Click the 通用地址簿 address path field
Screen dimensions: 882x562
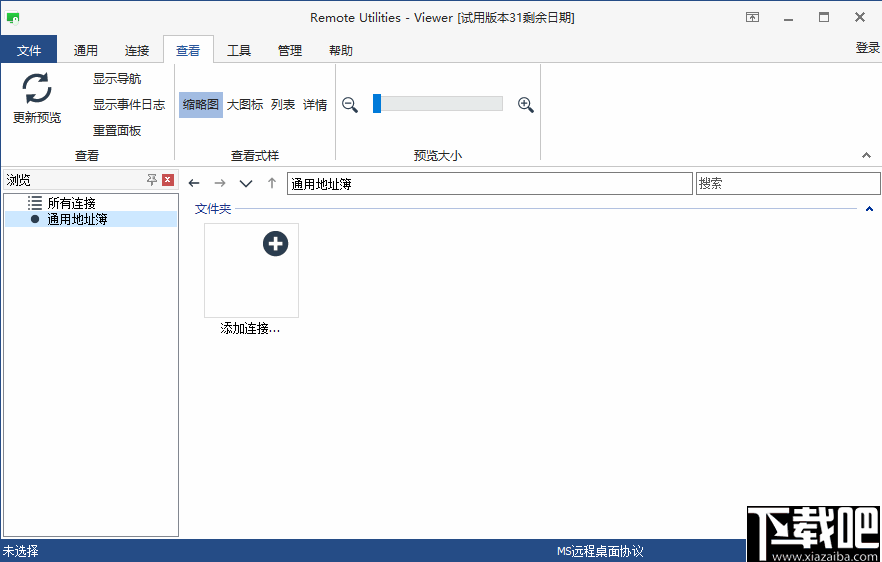[x=489, y=184]
